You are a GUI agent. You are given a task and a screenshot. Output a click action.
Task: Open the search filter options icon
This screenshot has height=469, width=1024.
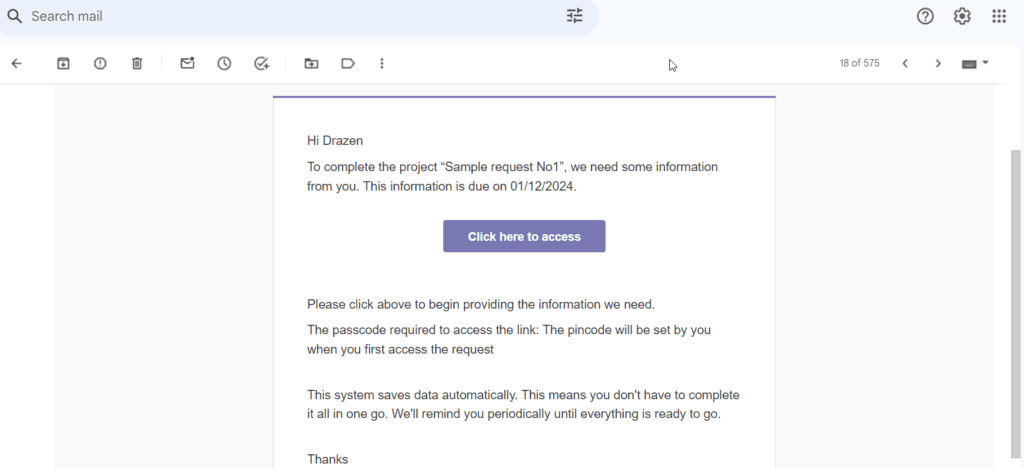click(575, 16)
